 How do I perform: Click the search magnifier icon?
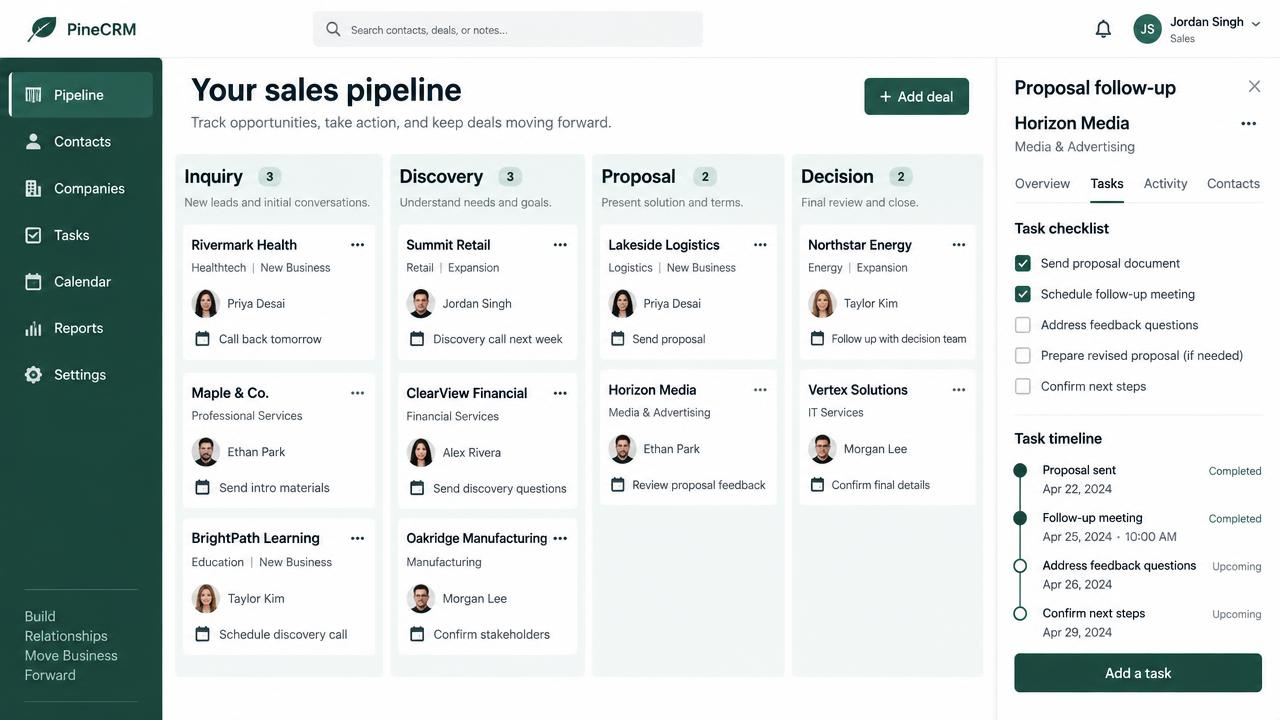click(x=333, y=29)
